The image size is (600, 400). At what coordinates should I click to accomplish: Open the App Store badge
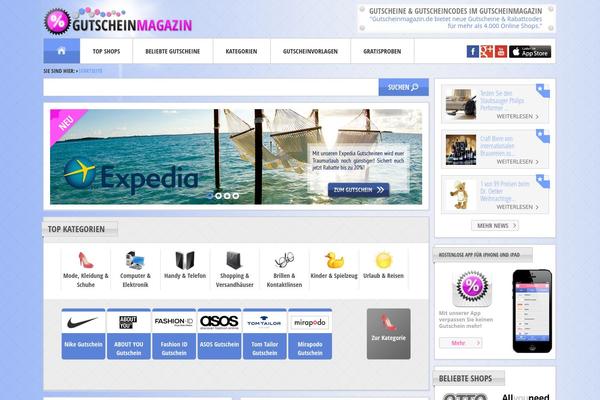click(530, 51)
